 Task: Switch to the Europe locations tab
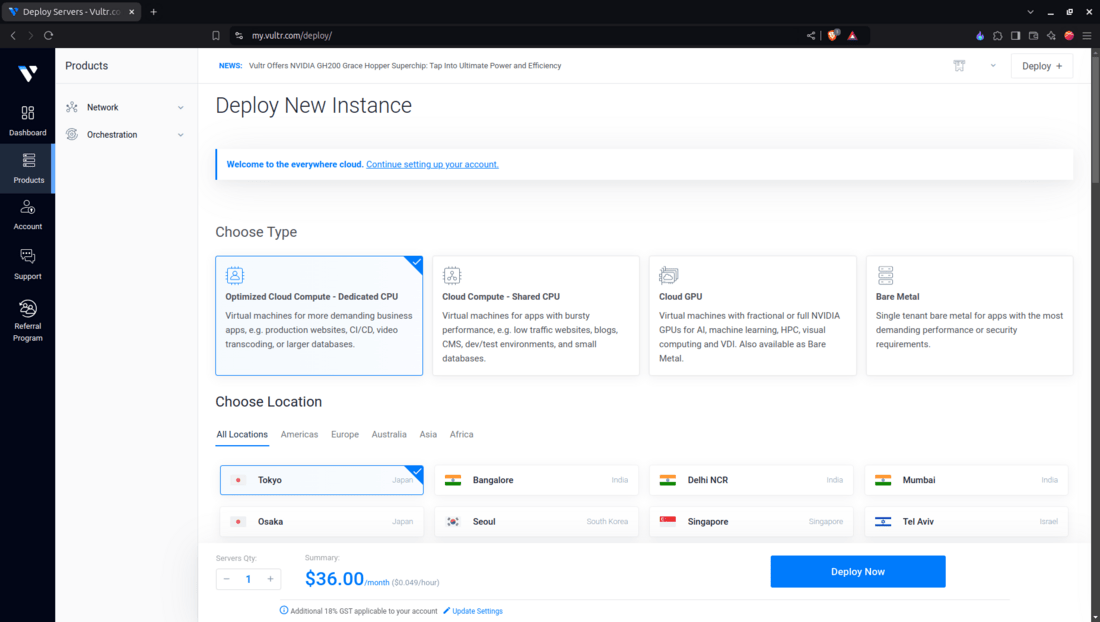pos(344,435)
